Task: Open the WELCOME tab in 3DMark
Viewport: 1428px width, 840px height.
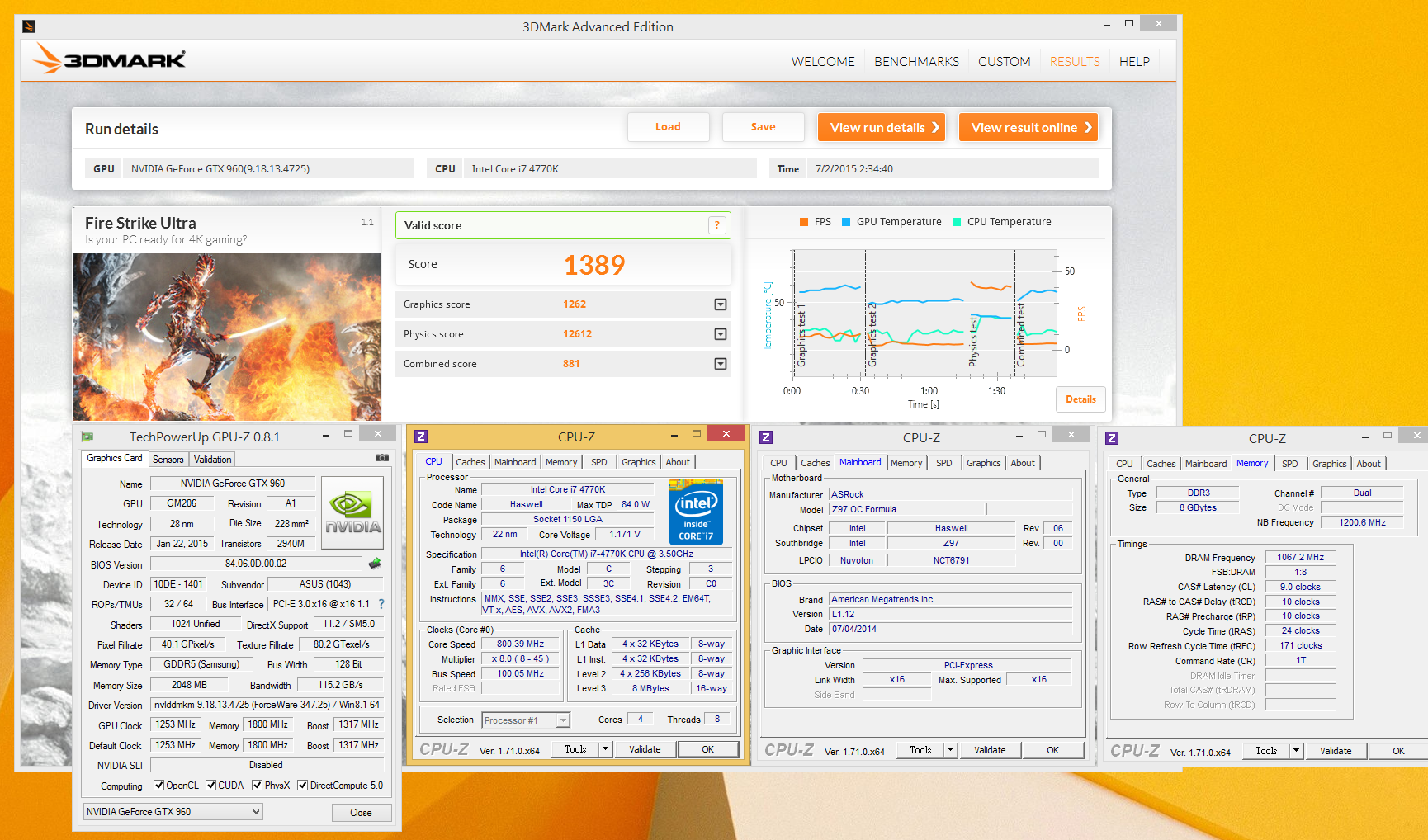Action: click(823, 62)
